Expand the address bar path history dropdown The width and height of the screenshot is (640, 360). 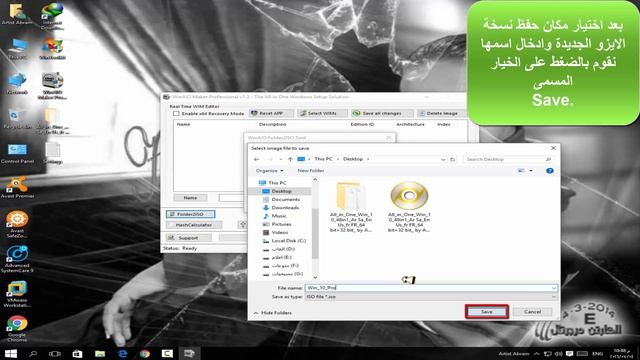(x=443, y=159)
